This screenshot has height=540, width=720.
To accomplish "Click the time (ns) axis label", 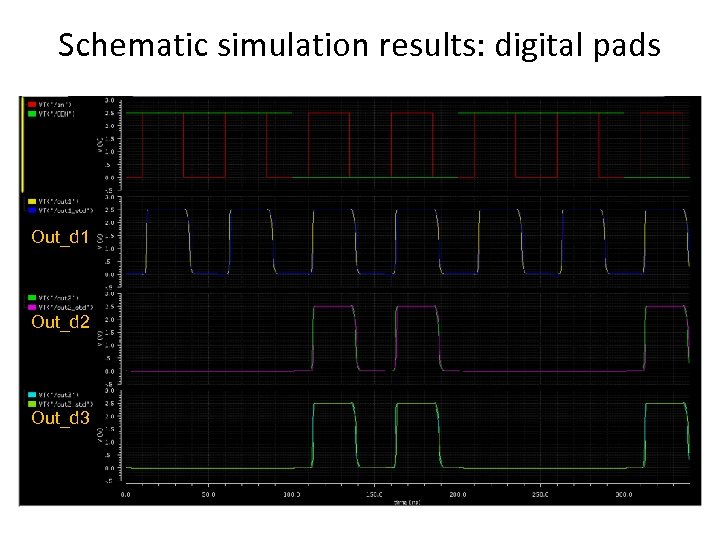I will (x=407, y=502).
